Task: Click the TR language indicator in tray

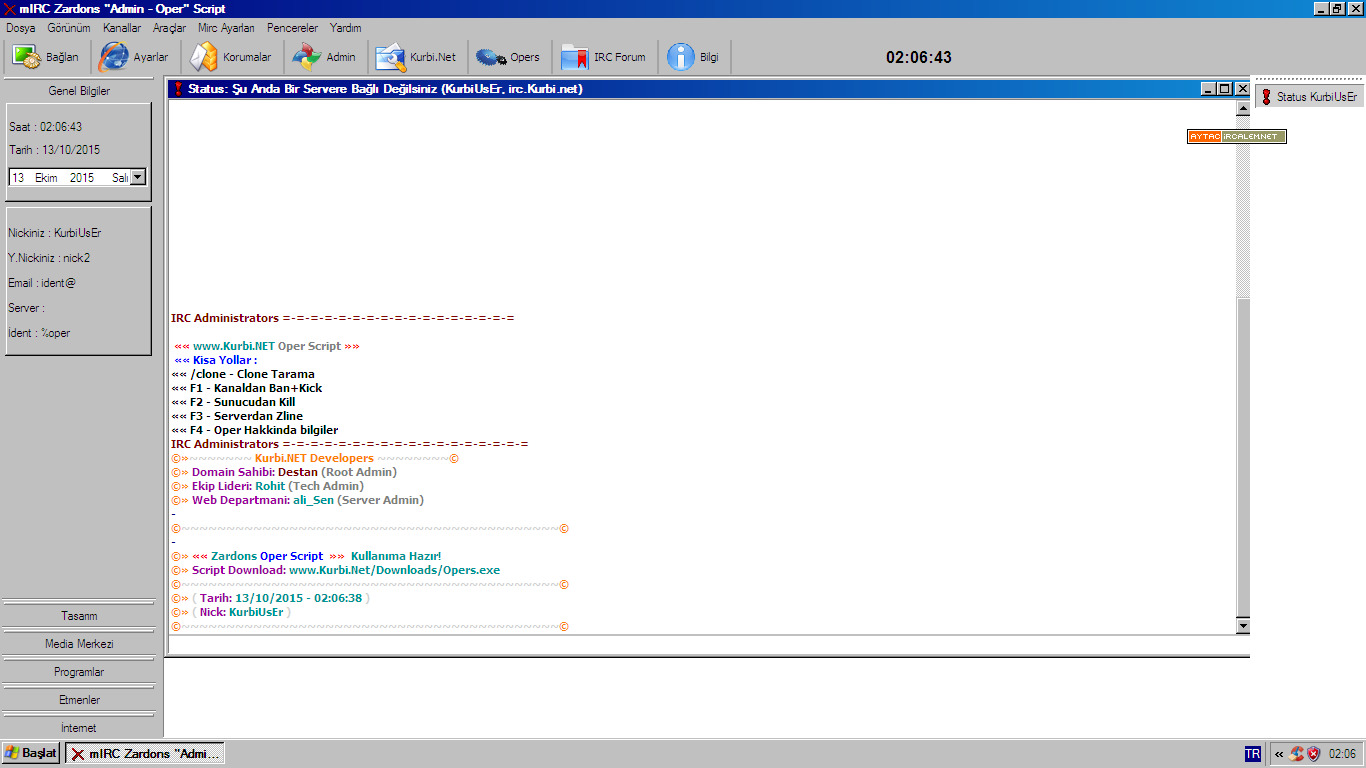Action: pyautogui.click(x=1252, y=754)
